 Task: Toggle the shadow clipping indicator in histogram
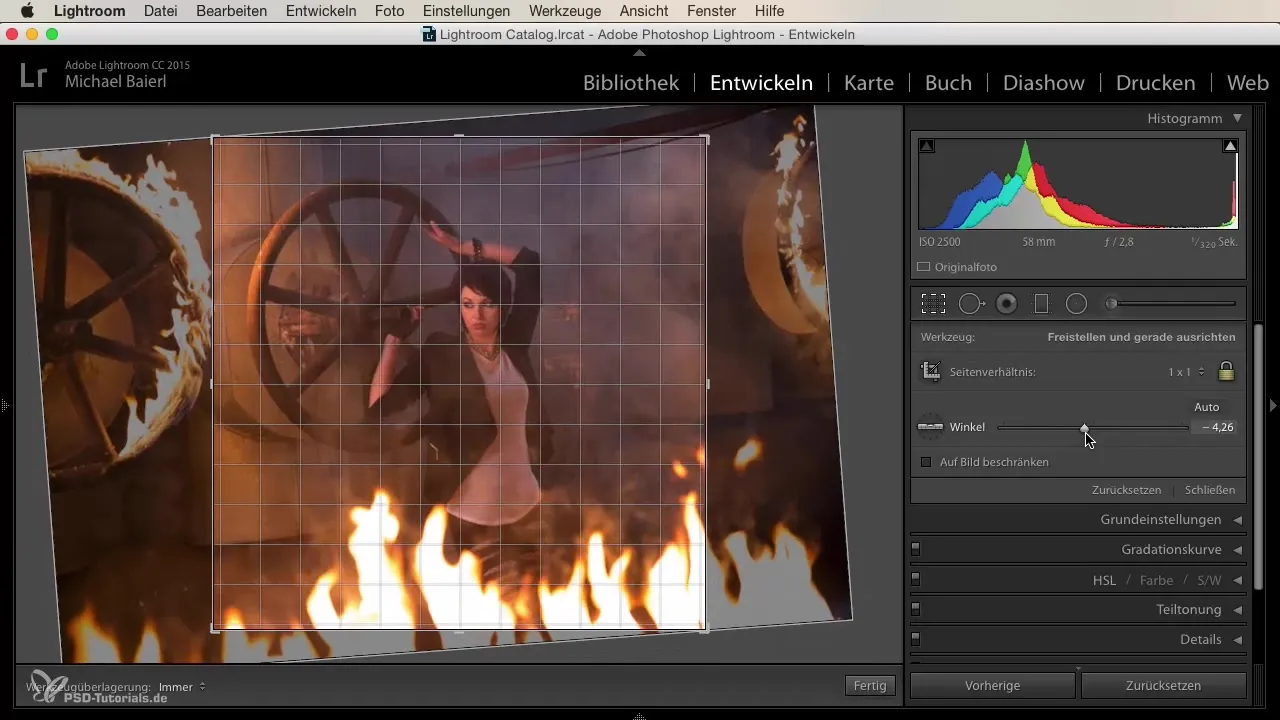pyautogui.click(x=927, y=146)
